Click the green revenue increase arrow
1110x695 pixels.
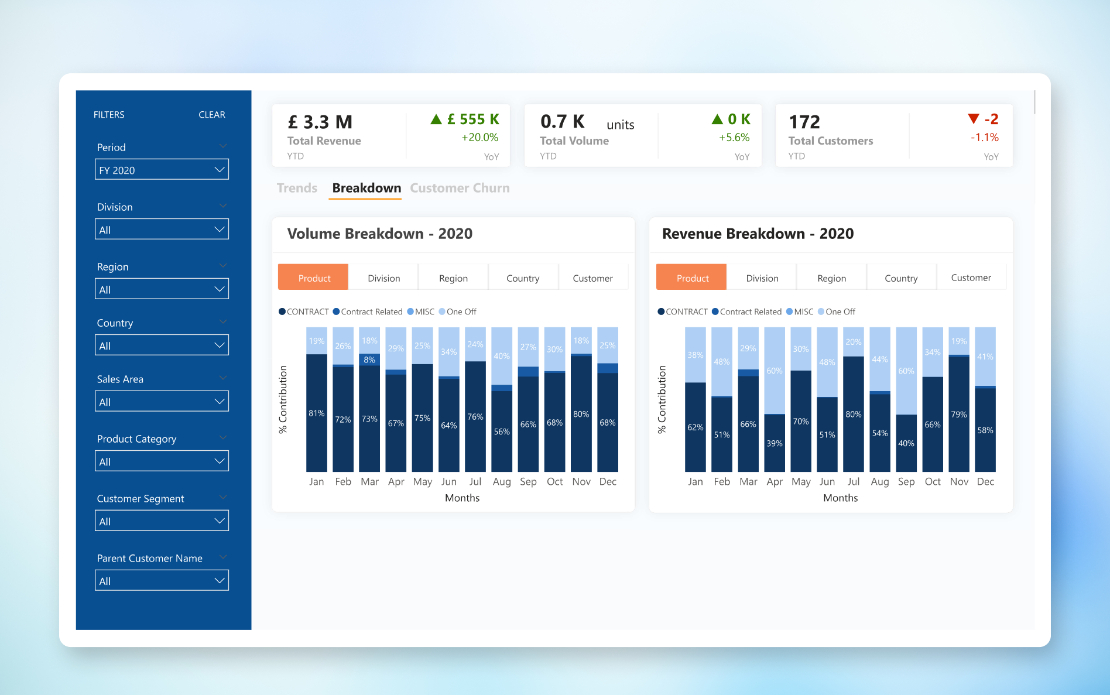(x=436, y=119)
